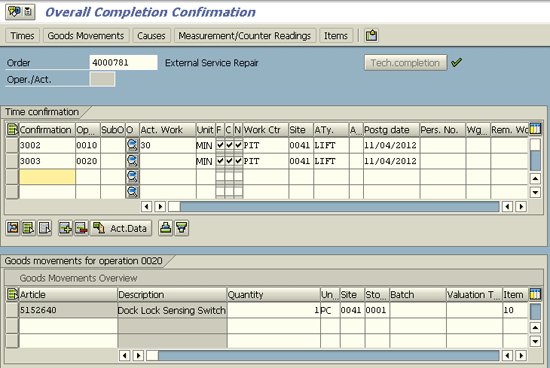Open the Times section
This screenshot has width=550, height=368.
coord(22,36)
